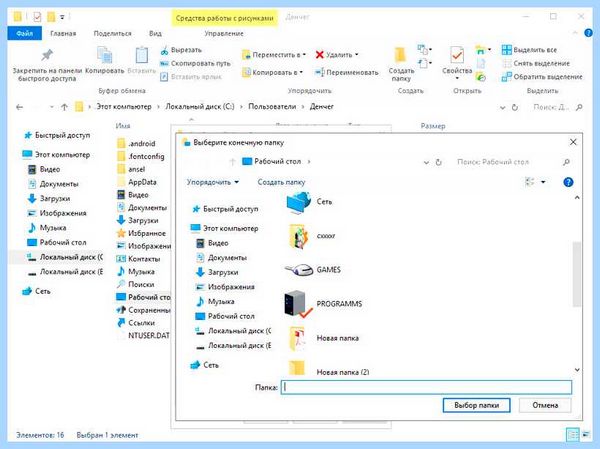This screenshot has width=600, height=449.
Task: Click Paste shortcut in ribbon
Action: (191, 77)
